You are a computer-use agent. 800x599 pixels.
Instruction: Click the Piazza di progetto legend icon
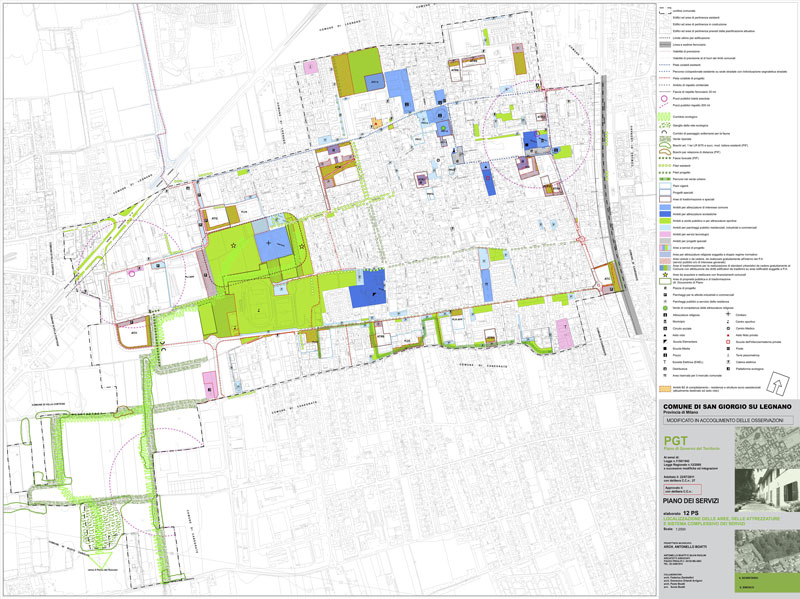click(665, 288)
